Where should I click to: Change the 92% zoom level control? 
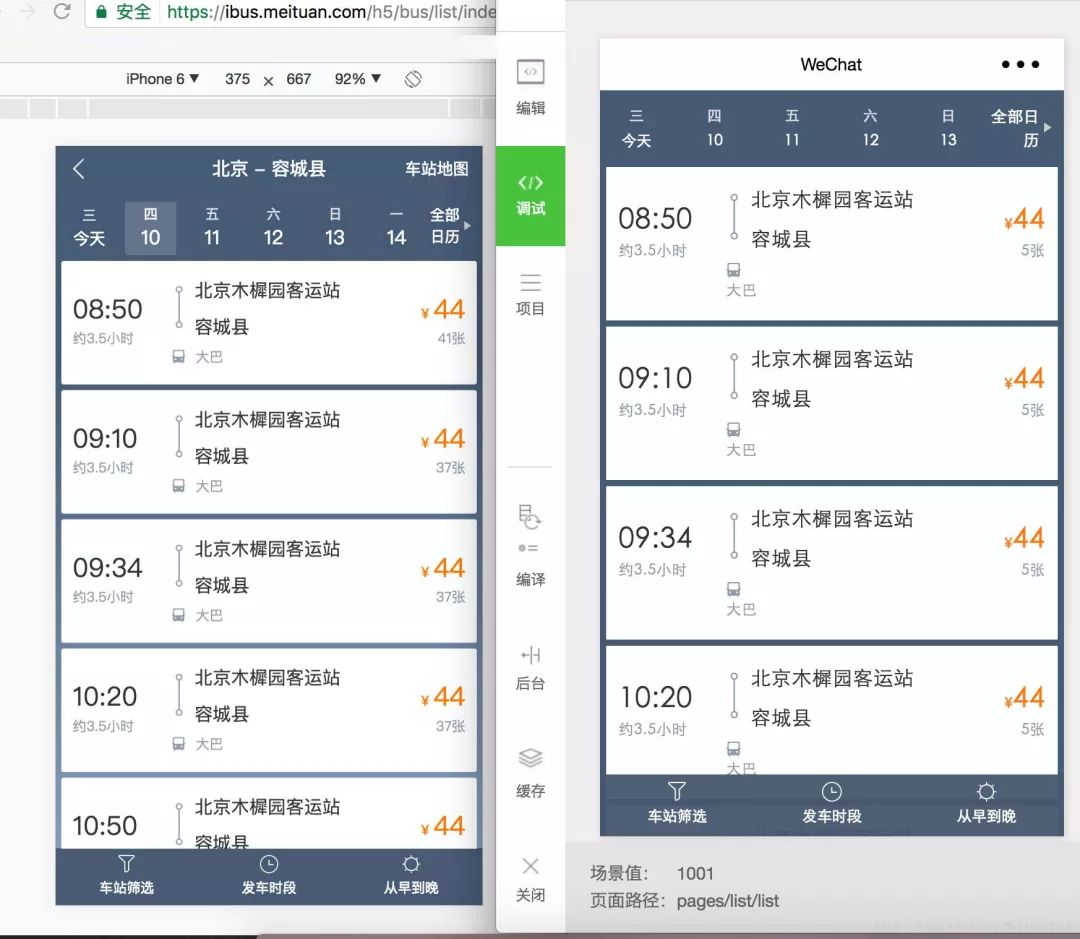pos(357,79)
